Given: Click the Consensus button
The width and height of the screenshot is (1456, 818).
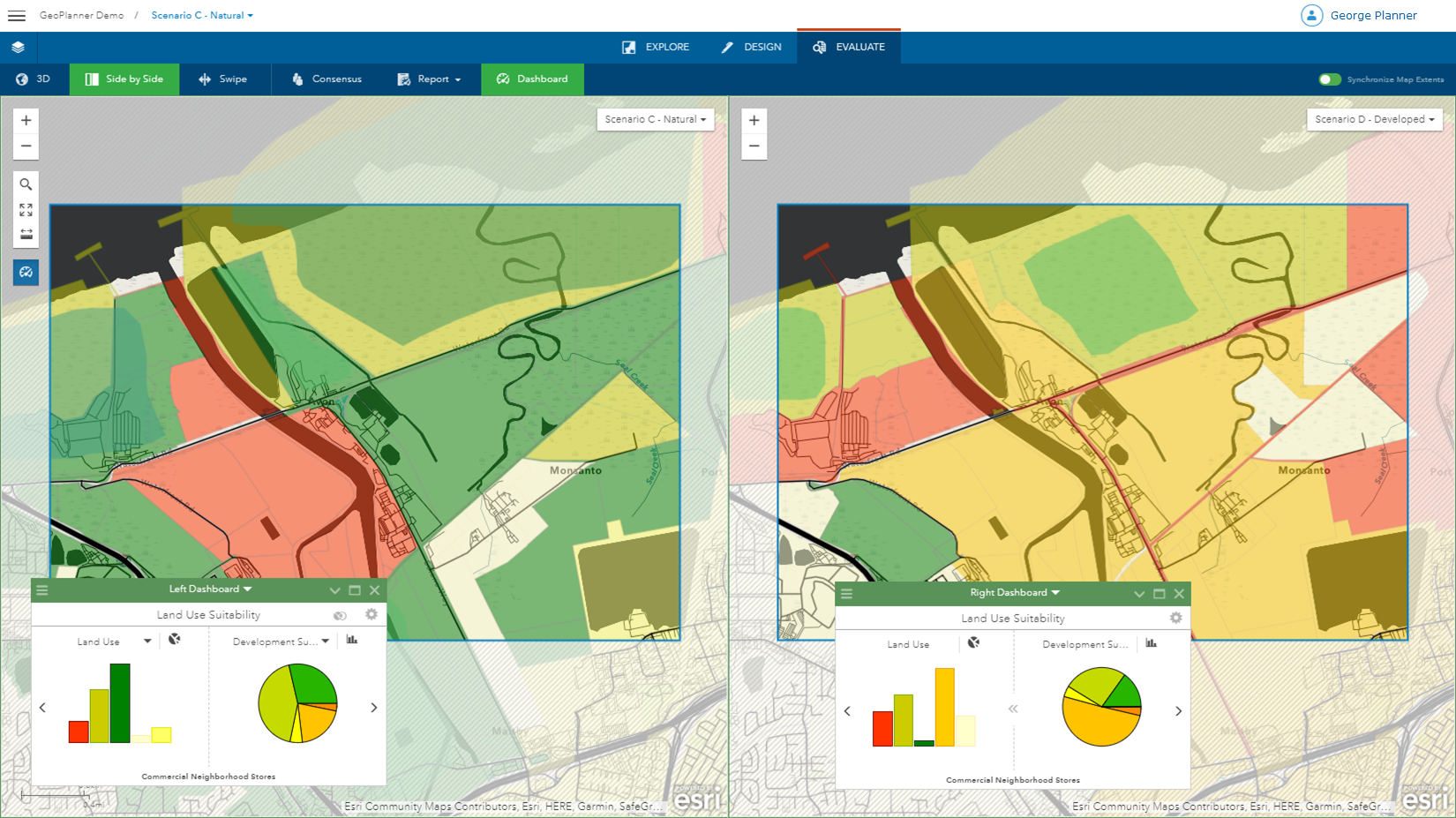Looking at the screenshot, I should pyautogui.click(x=326, y=79).
